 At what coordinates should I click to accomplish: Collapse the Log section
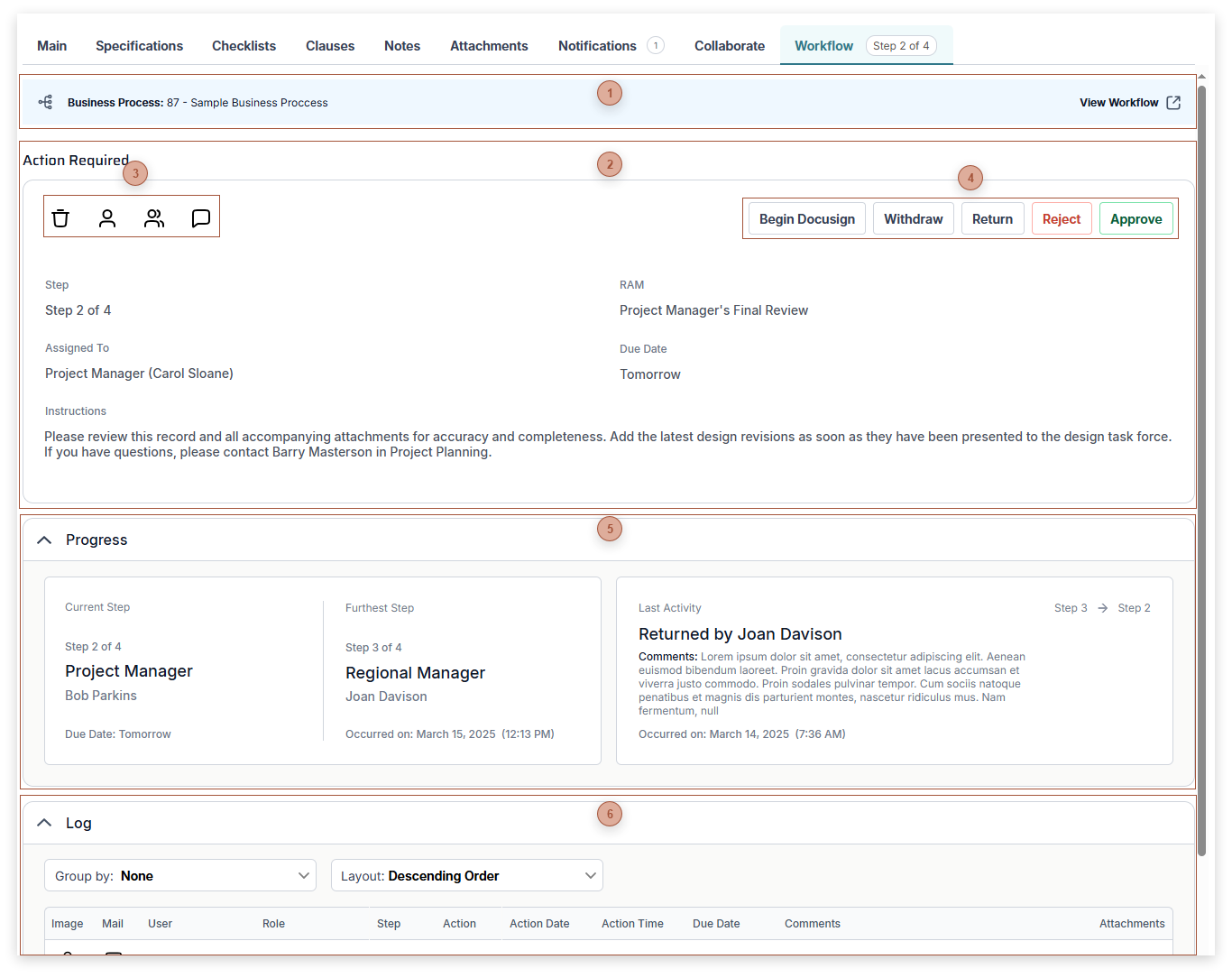click(x=43, y=822)
